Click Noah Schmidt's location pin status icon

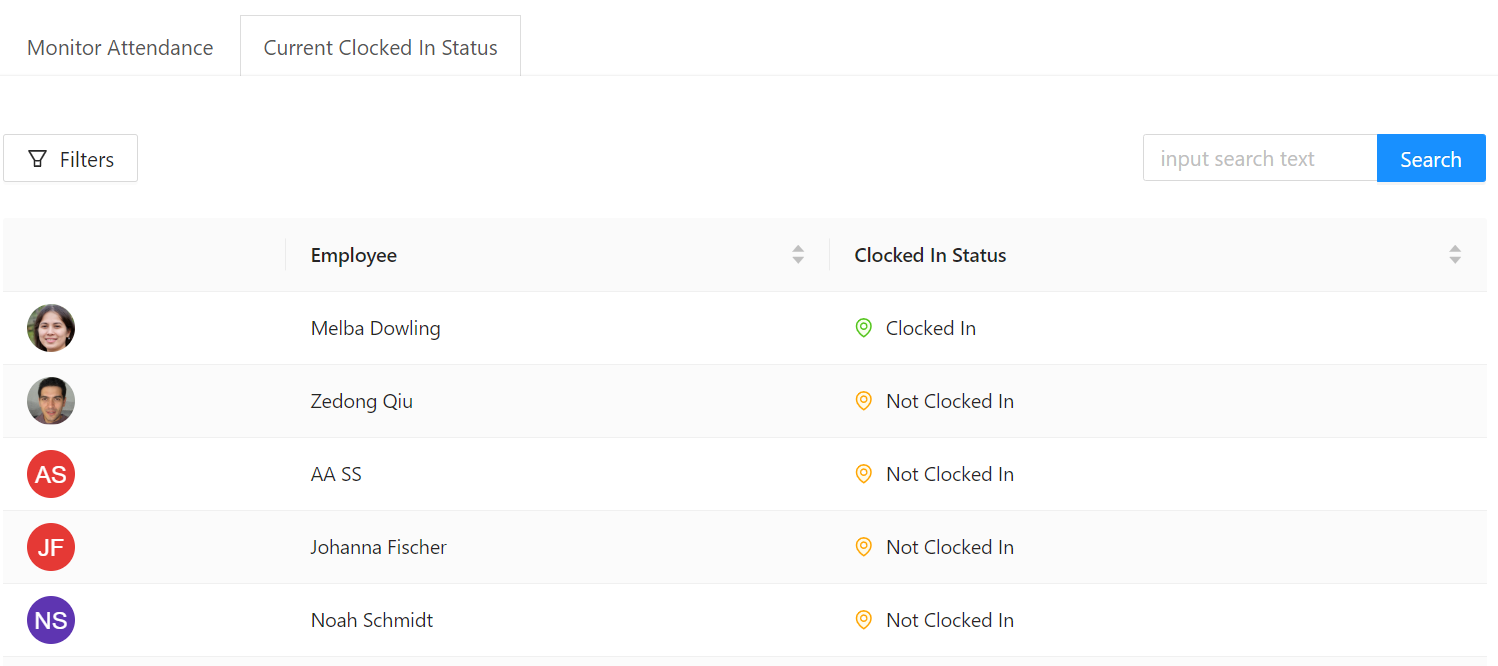(x=864, y=620)
